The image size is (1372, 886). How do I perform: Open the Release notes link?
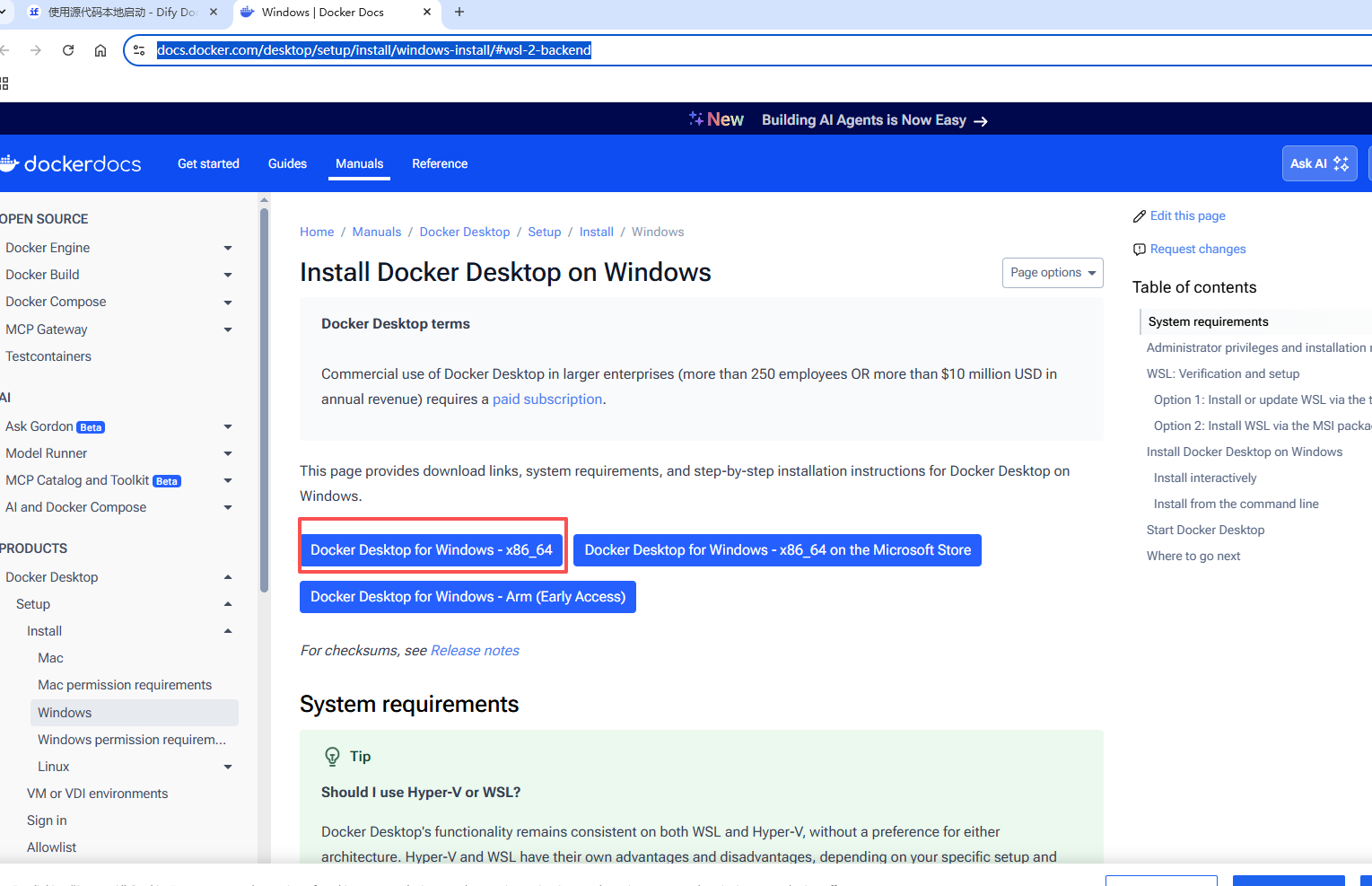click(x=475, y=651)
